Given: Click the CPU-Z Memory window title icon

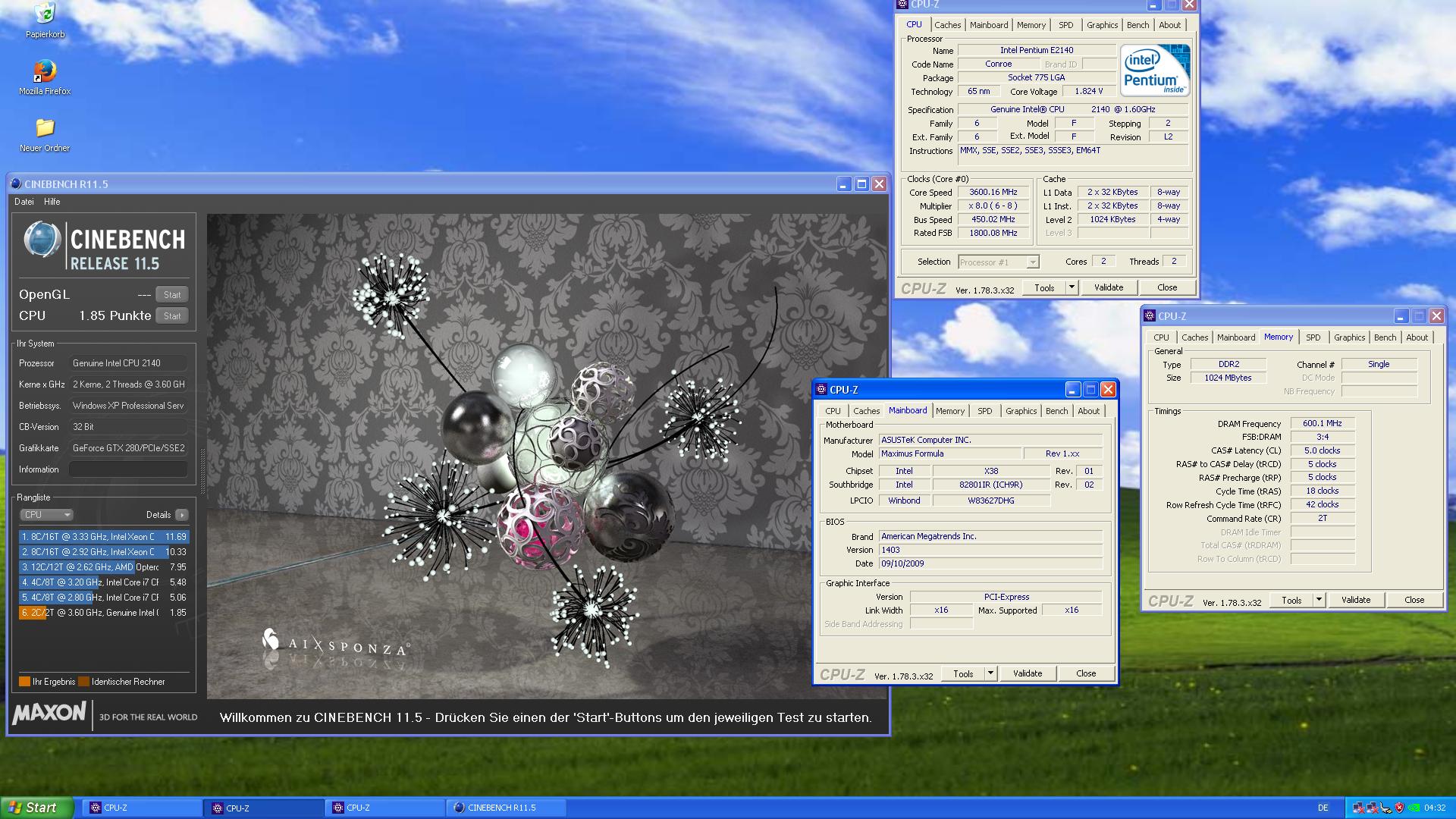Looking at the screenshot, I should tap(1150, 316).
